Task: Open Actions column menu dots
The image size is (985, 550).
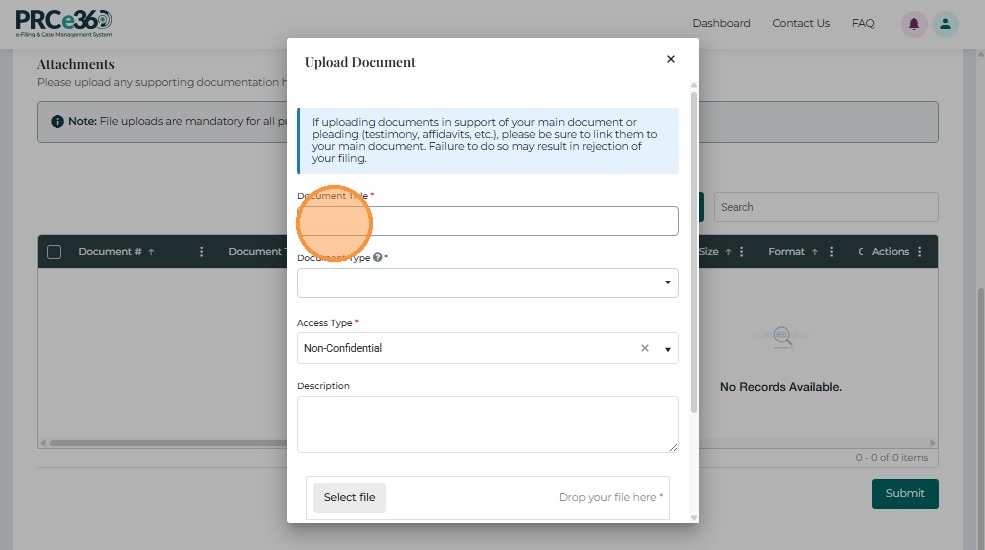Action: 919,252
